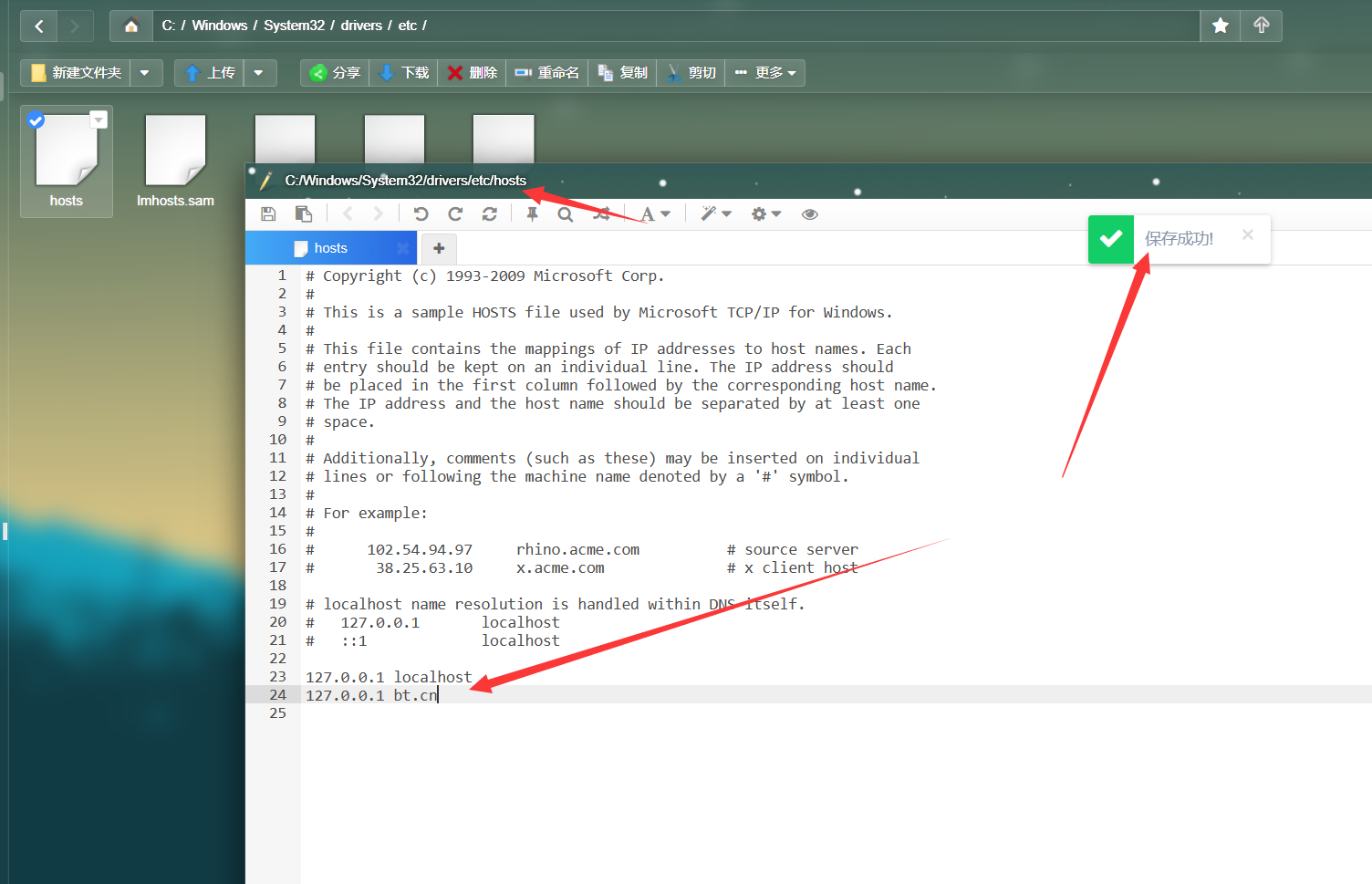
Task: Open the gear settings dropdown in editor
Action: (x=766, y=213)
